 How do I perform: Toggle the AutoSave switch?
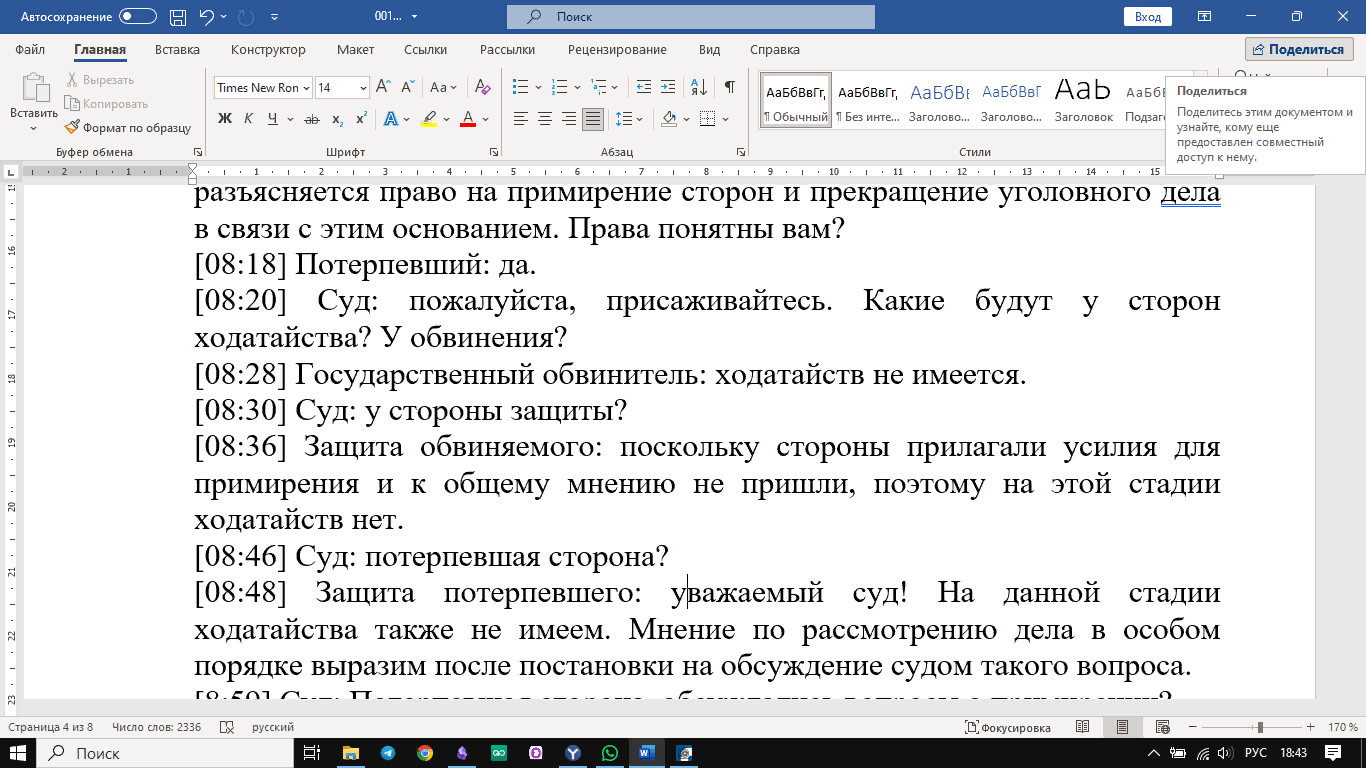pos(137,17)
